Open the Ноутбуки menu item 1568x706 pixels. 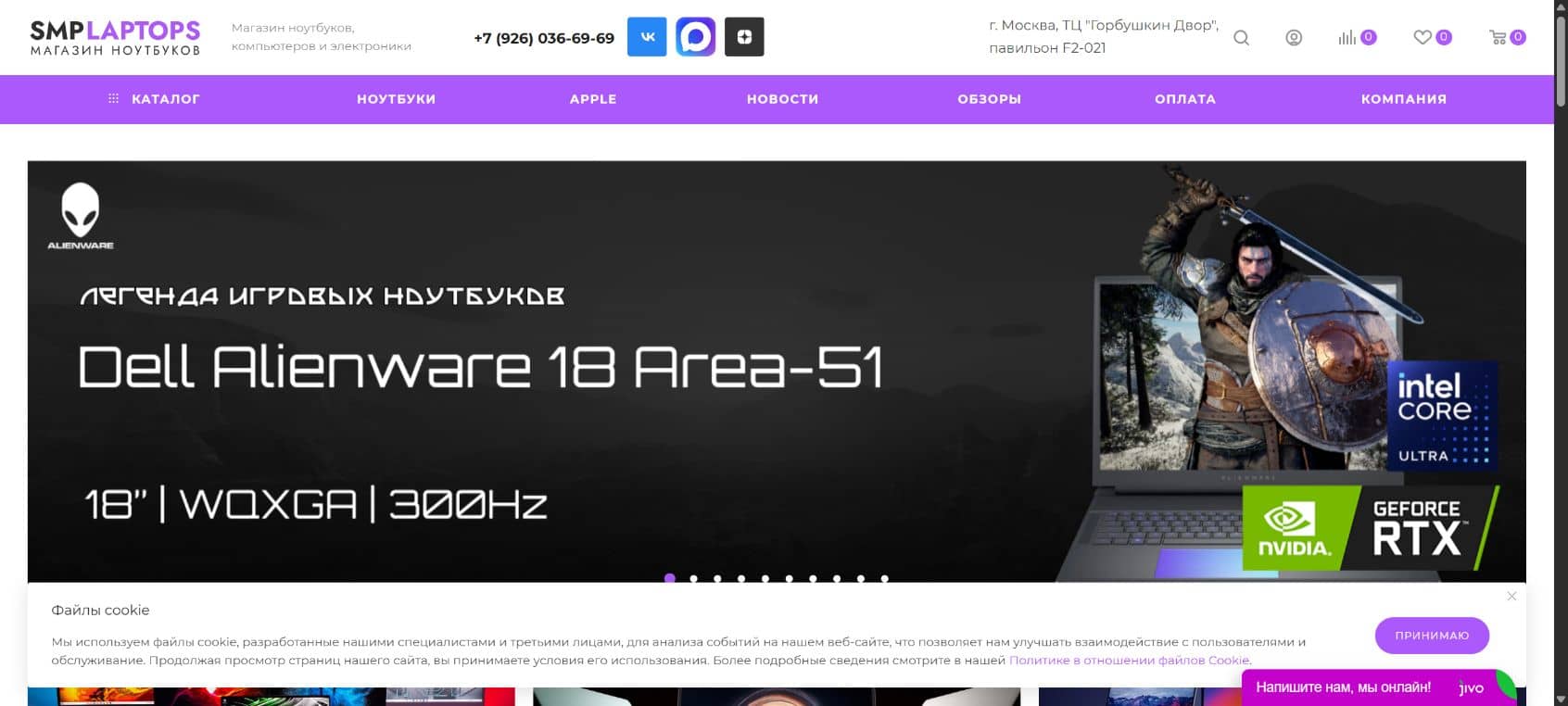[x=397, y=99]
